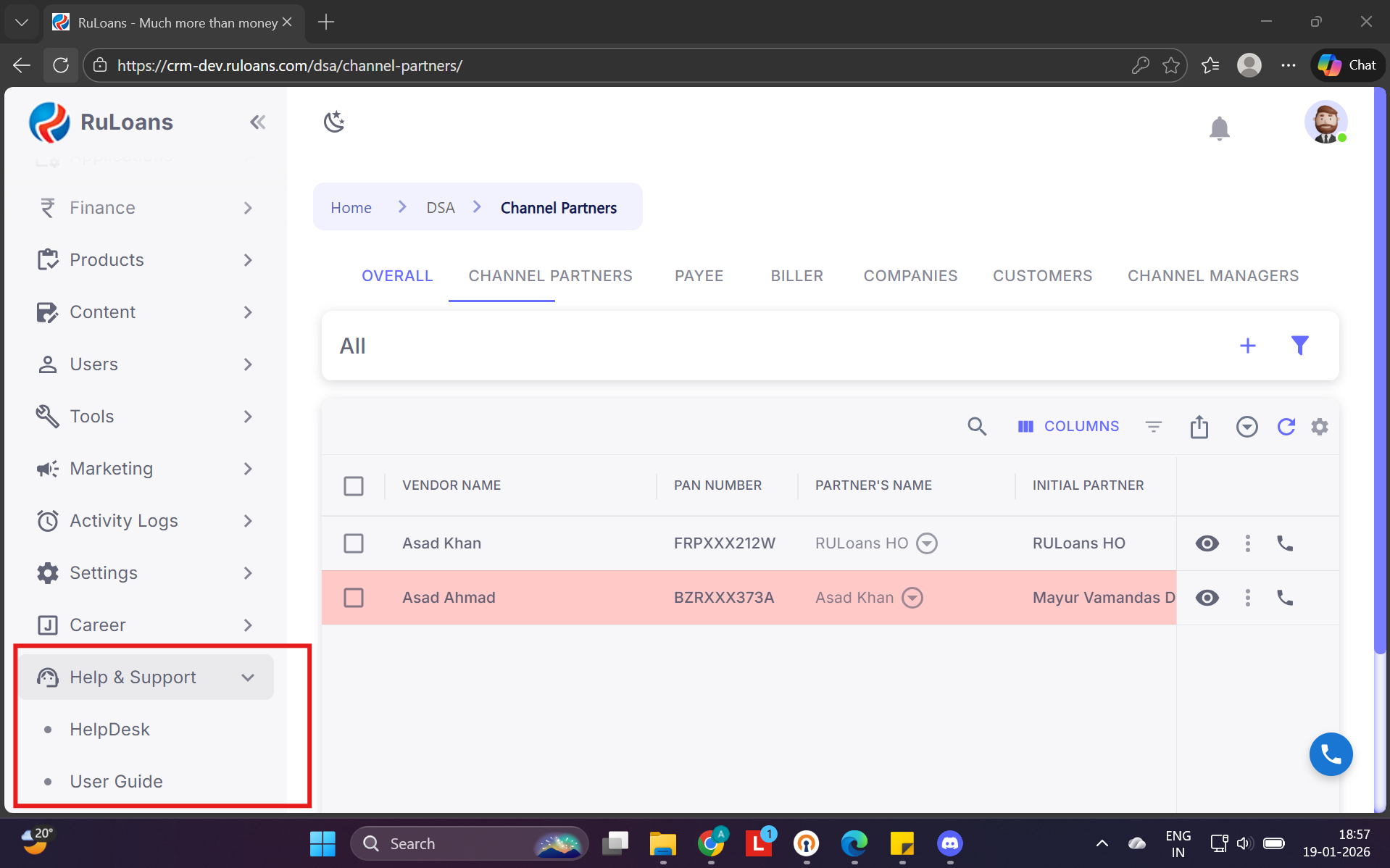Image resolution: width=1390 pixels, height=868 pixels.
Task: Open table settings gear icon
Action: (1320, 427)
